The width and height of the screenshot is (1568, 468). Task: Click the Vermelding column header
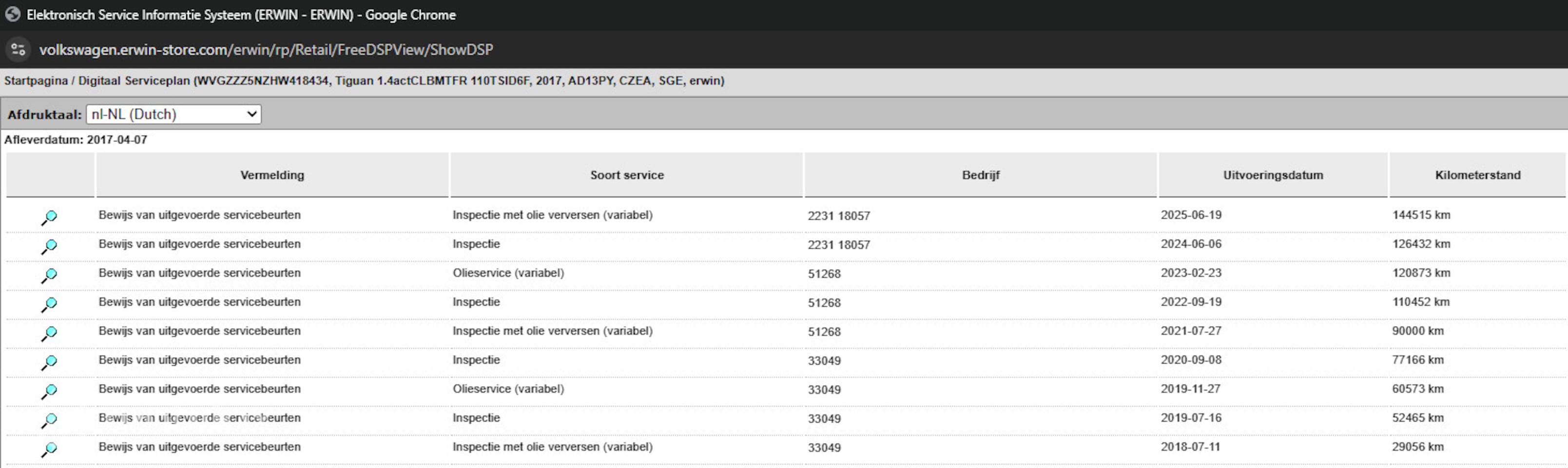272,175
